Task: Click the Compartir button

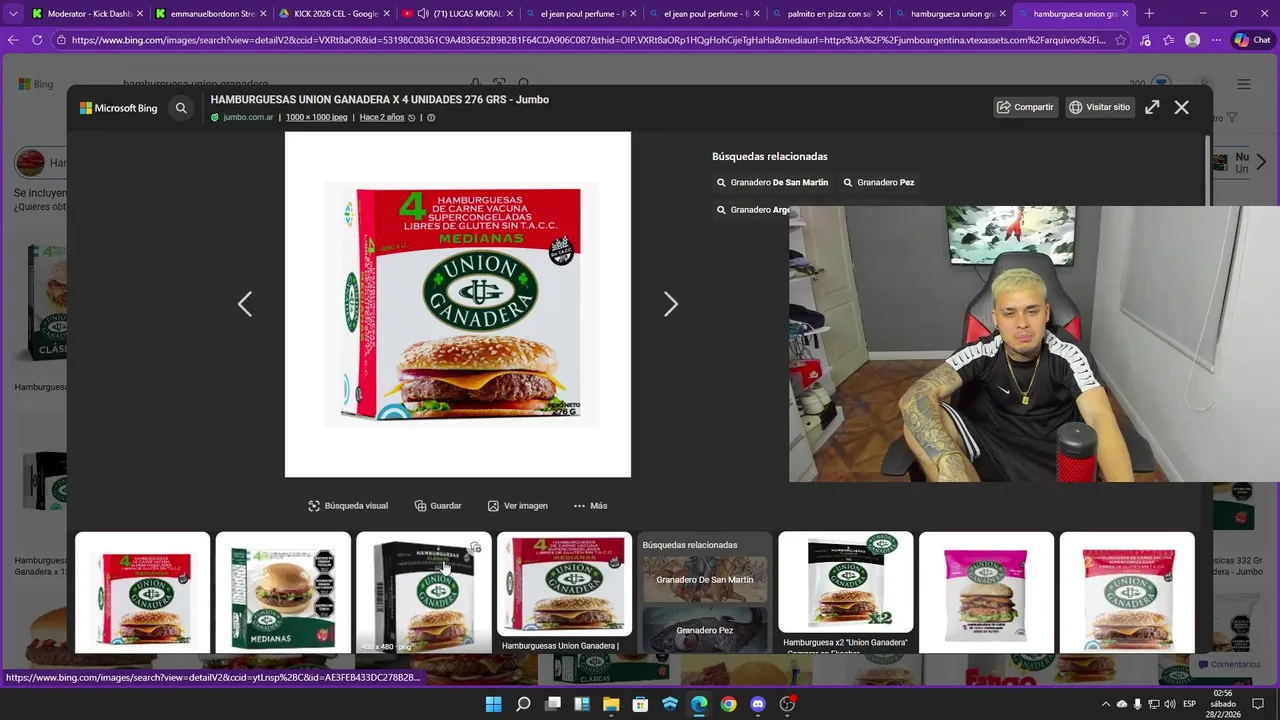Action: 1026,107
